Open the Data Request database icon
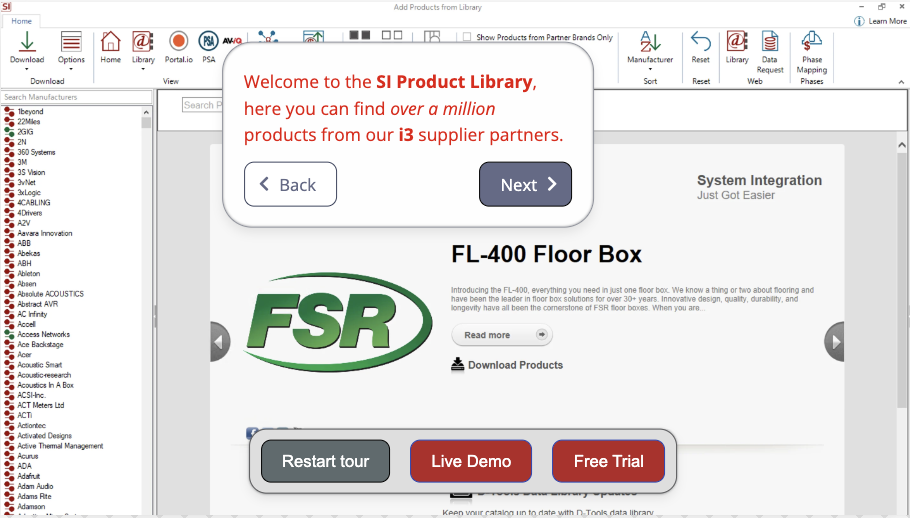910x518 pixels. 770,41
